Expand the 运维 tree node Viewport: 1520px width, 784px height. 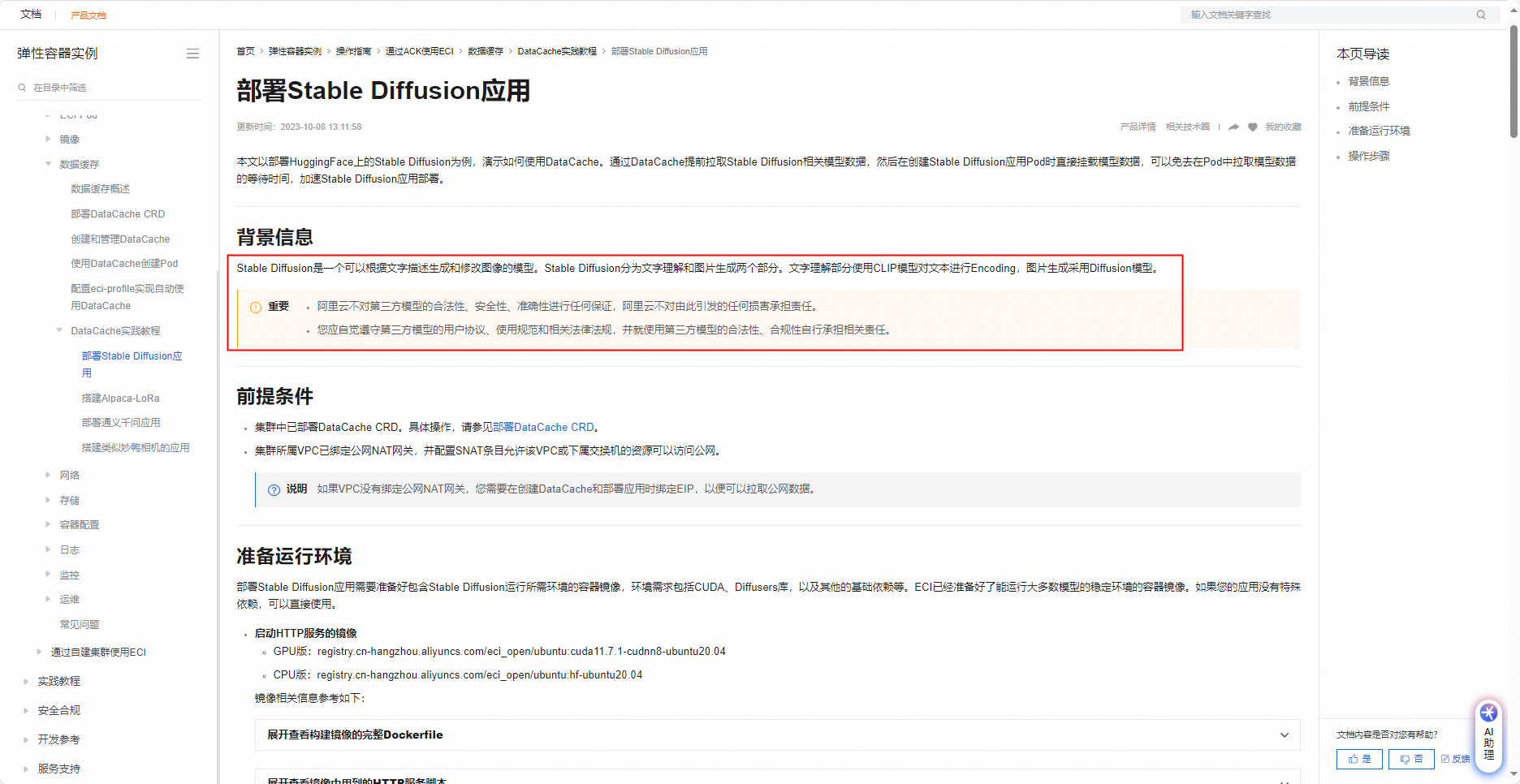click(48, 599)
